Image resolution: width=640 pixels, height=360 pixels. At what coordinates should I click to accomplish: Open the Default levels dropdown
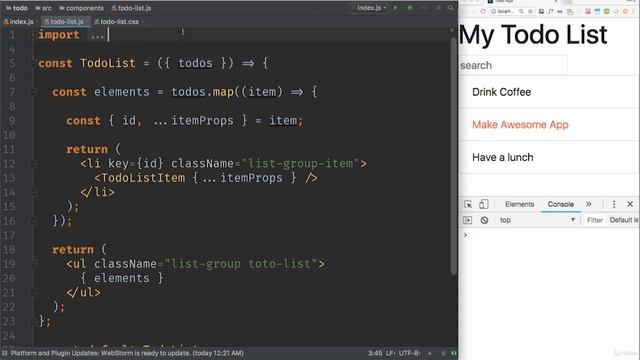[624, 220]
